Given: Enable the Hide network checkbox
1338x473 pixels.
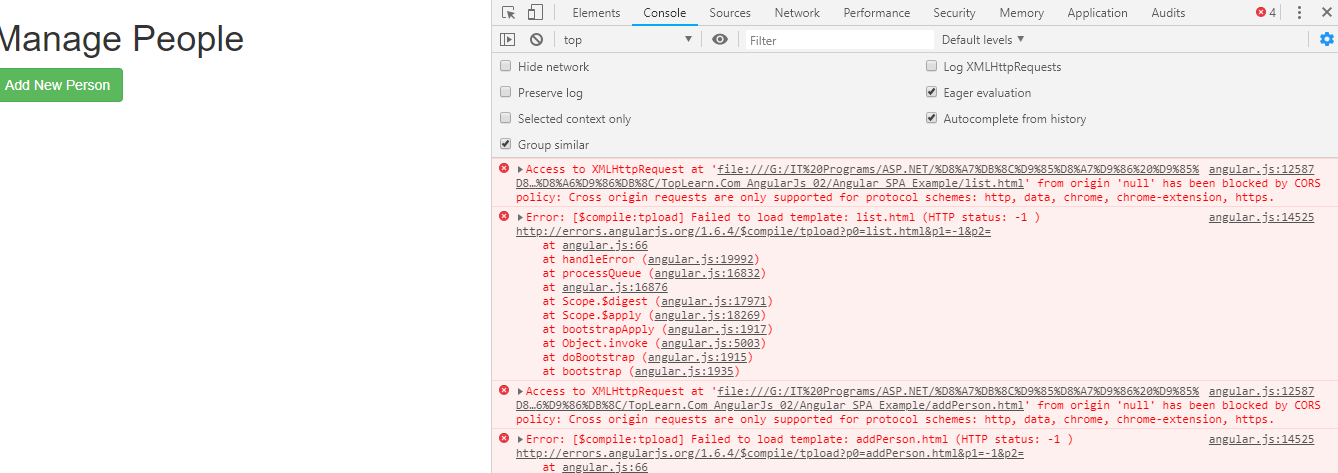Looking at the screenshot, I should pyautogui.click(x=506, y=67).
